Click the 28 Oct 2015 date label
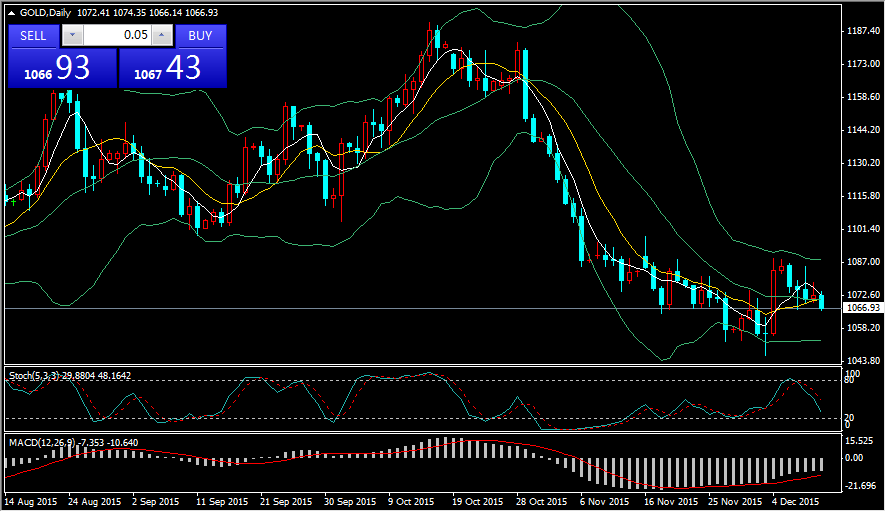 541,502
